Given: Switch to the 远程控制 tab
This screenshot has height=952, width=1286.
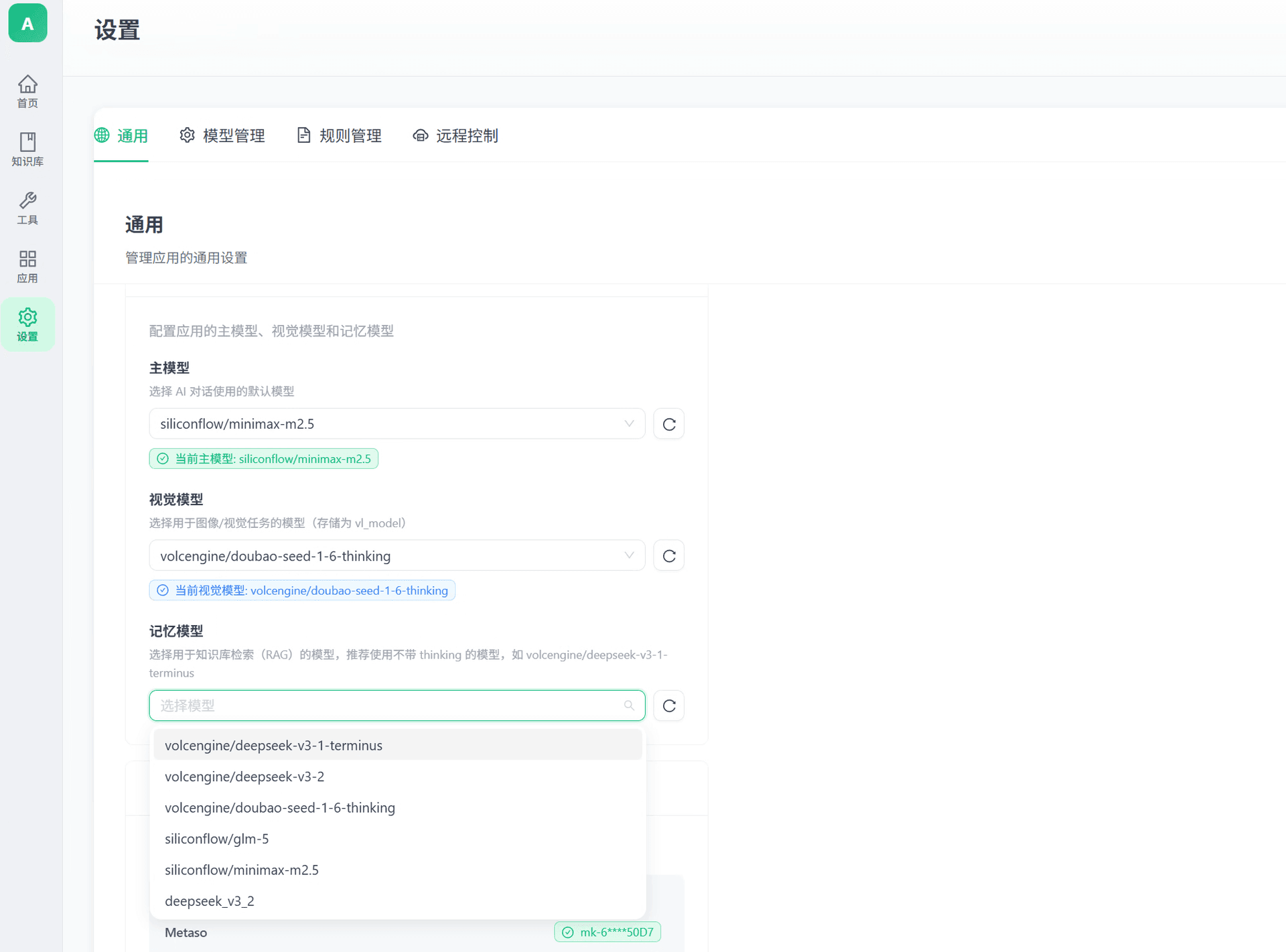Looking at the screenshot, I should click(455, 135).
